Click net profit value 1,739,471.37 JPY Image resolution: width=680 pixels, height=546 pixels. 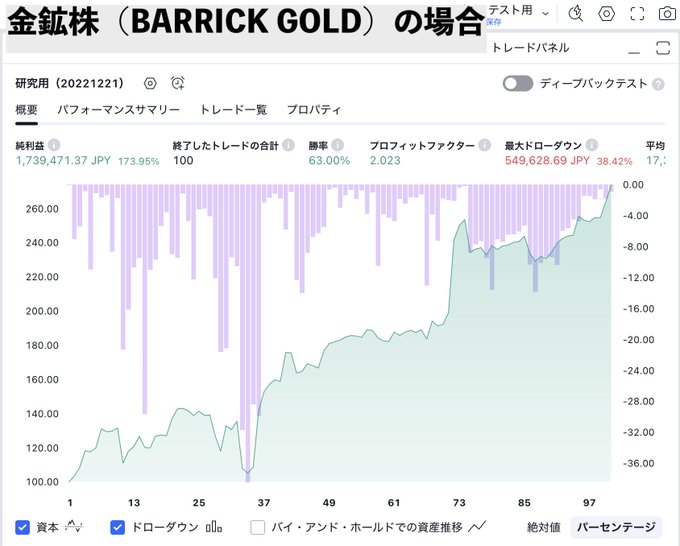[x=63, y=161]
